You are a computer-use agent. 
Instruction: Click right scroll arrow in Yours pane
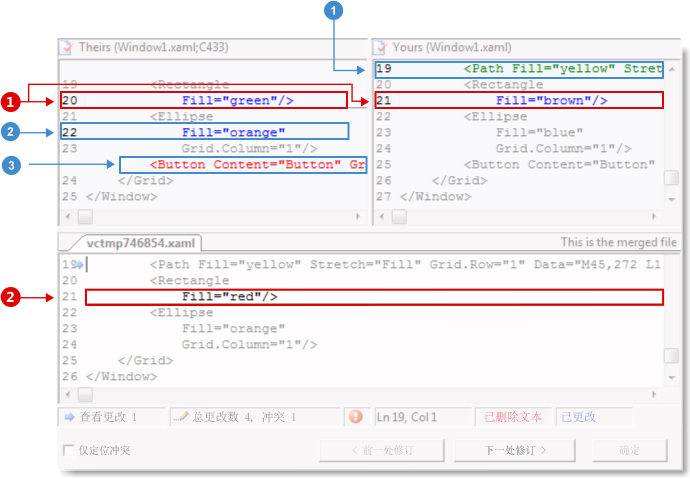click(654, 216)
